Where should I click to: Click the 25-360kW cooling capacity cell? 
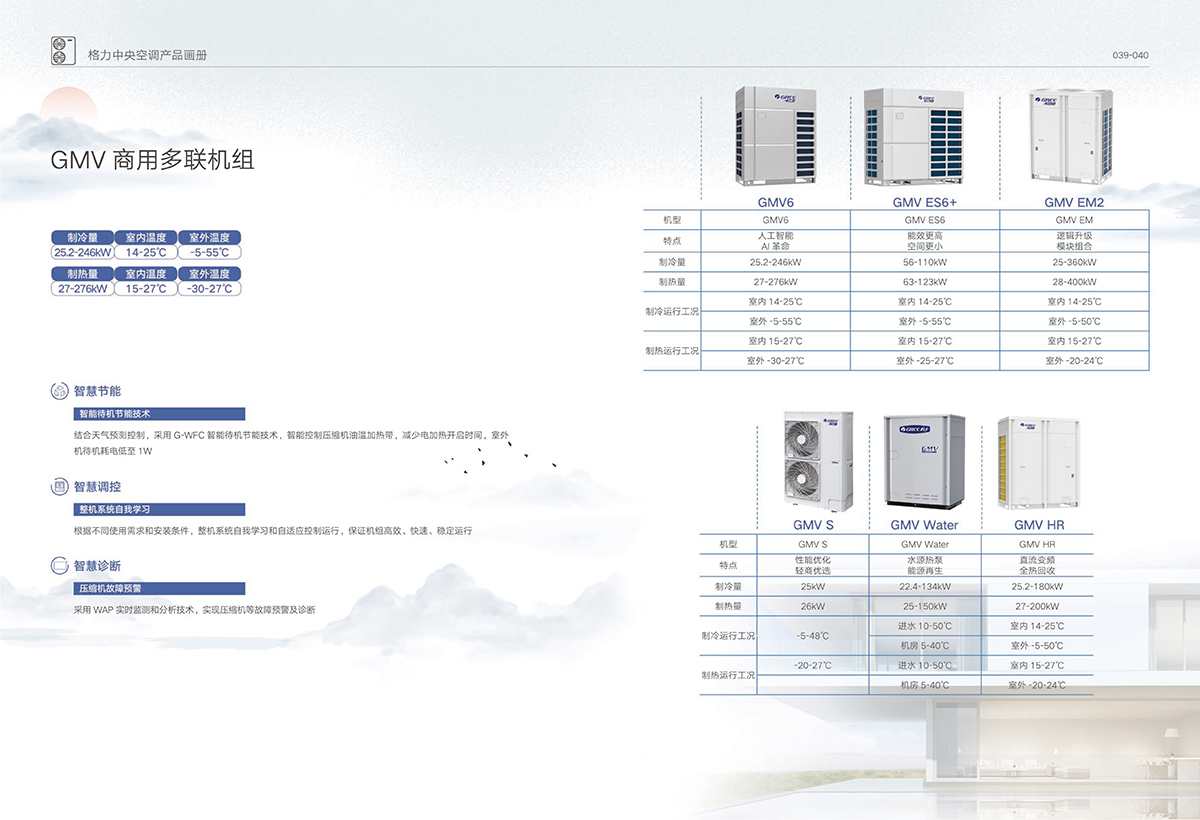pyautogui.click(x=1074, y=262)
